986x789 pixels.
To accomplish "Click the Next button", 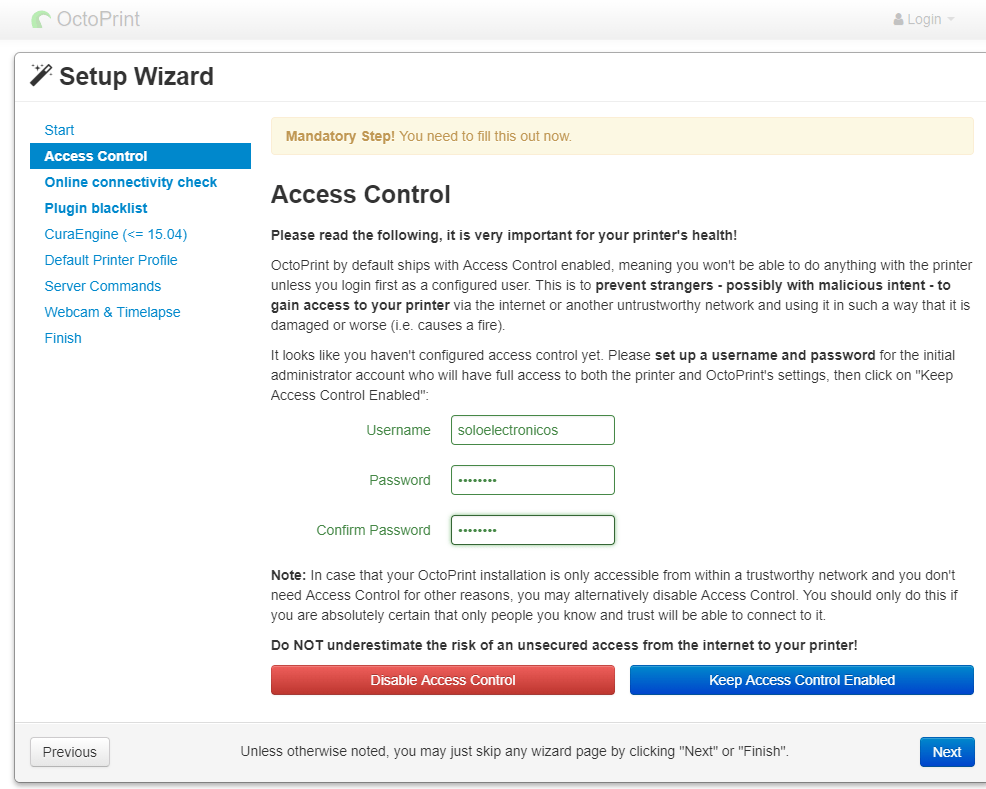I will click(946, 751).
